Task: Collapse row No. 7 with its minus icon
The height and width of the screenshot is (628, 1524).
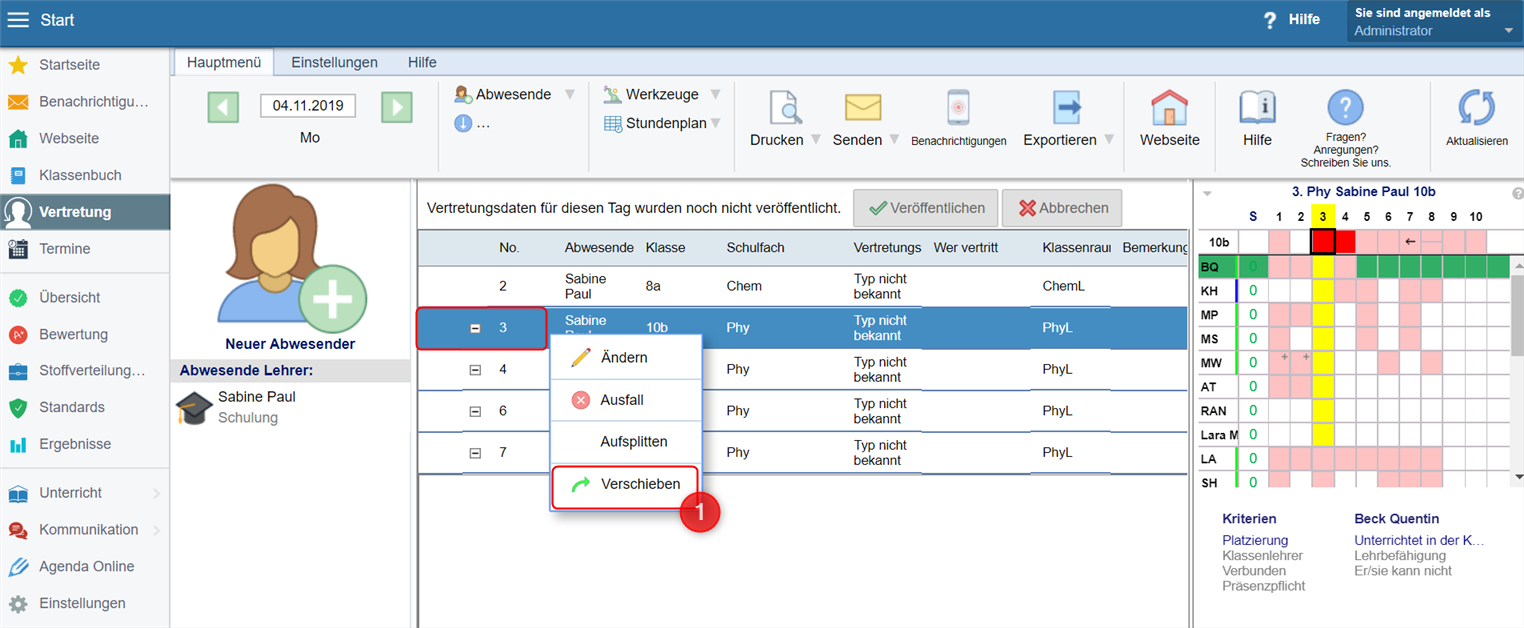Action: point(475,453)
